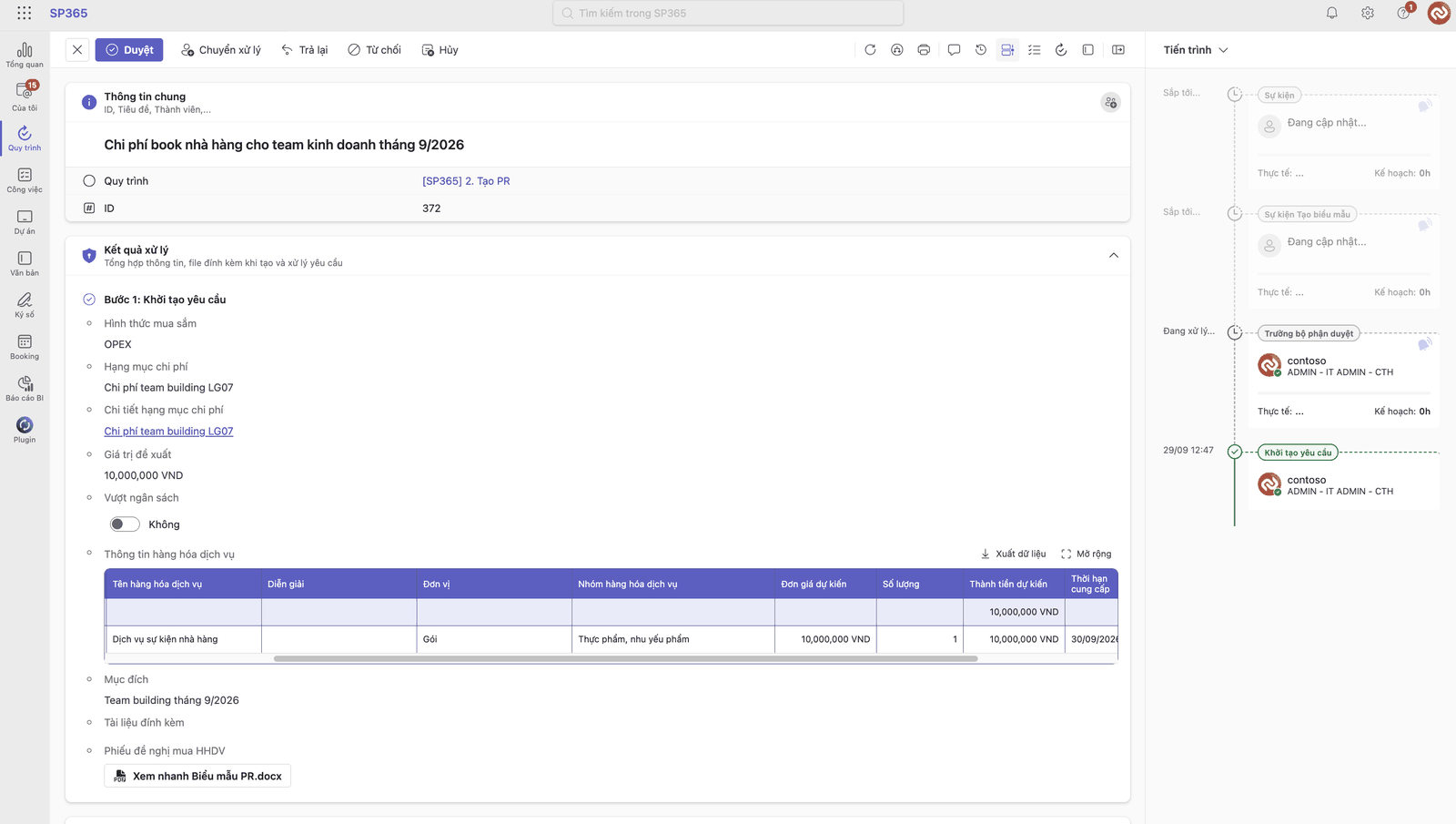1456x824 pixels.
Task: Click the help icon with badge 1
Action: coord(1404,13)
